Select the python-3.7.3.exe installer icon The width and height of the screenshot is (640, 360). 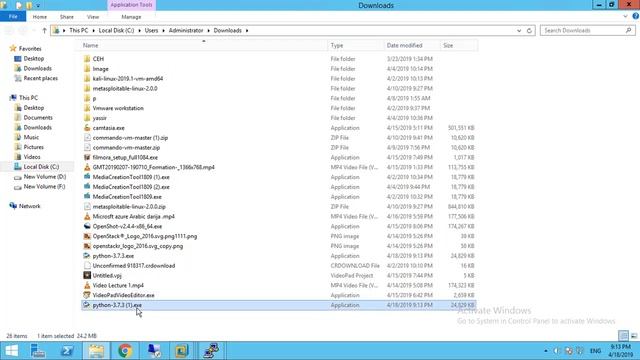point(87,256)
